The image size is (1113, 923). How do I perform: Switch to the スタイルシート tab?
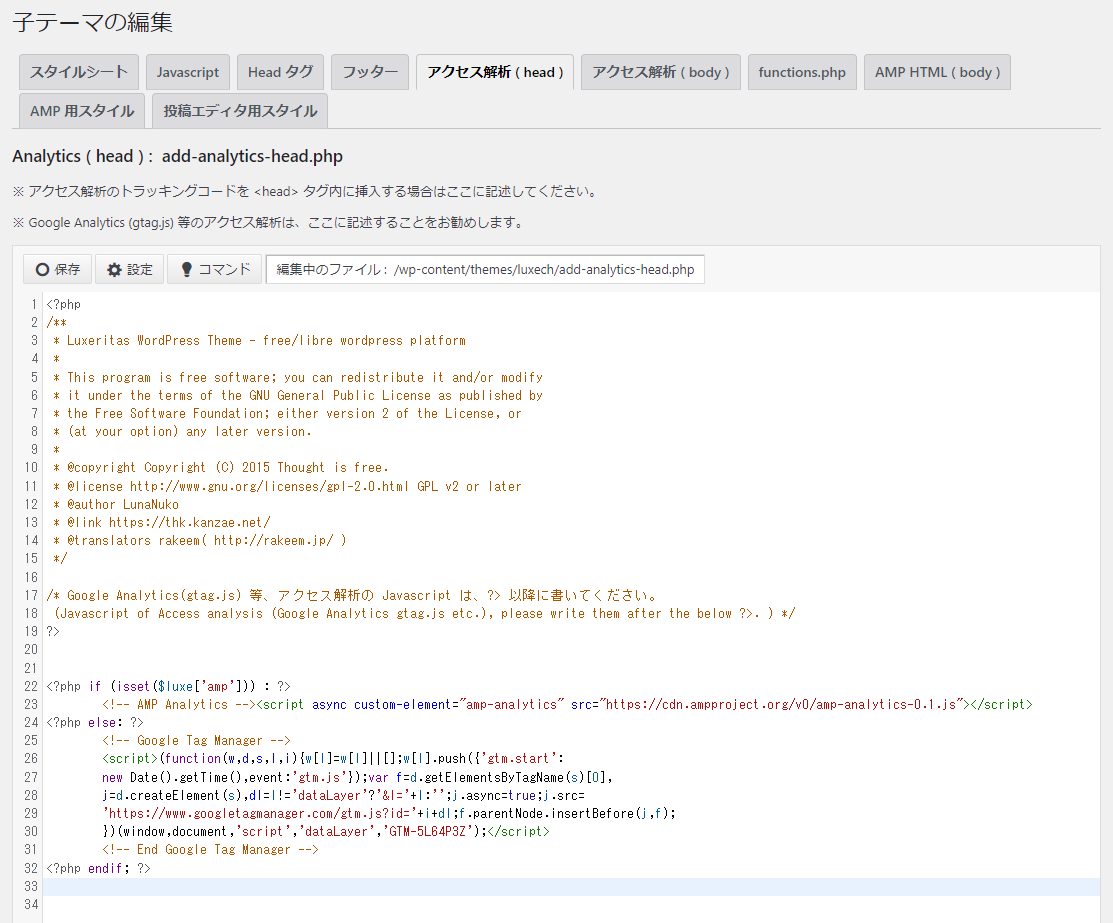(79, 72)
